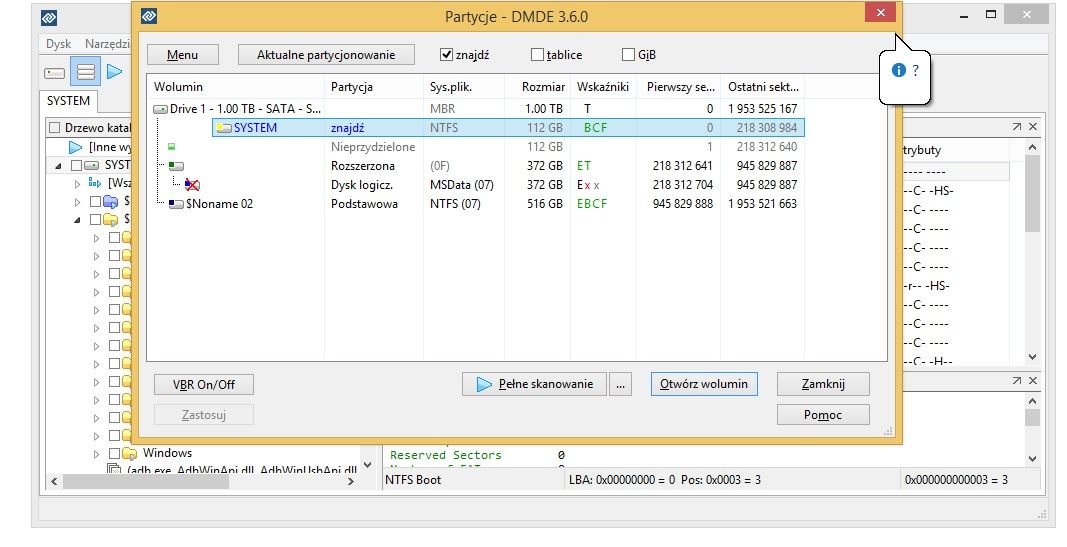Click the drive icon on the SYST tree row
The width and height of the screenshot is (1067, 547).
(x=92, y=165)
